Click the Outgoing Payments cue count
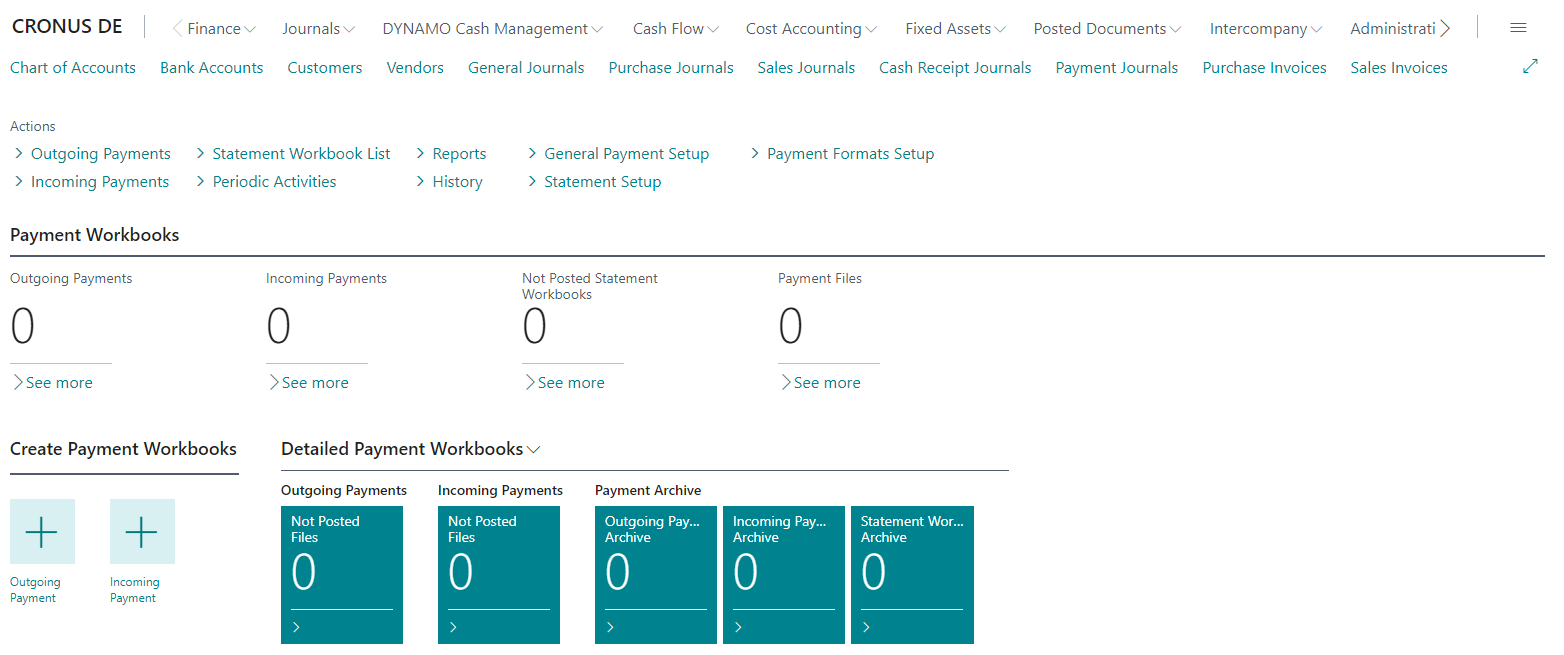 point(23,326)
